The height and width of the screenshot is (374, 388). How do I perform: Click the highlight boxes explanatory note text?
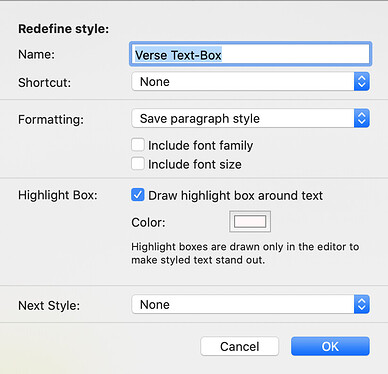coord(245,253)
